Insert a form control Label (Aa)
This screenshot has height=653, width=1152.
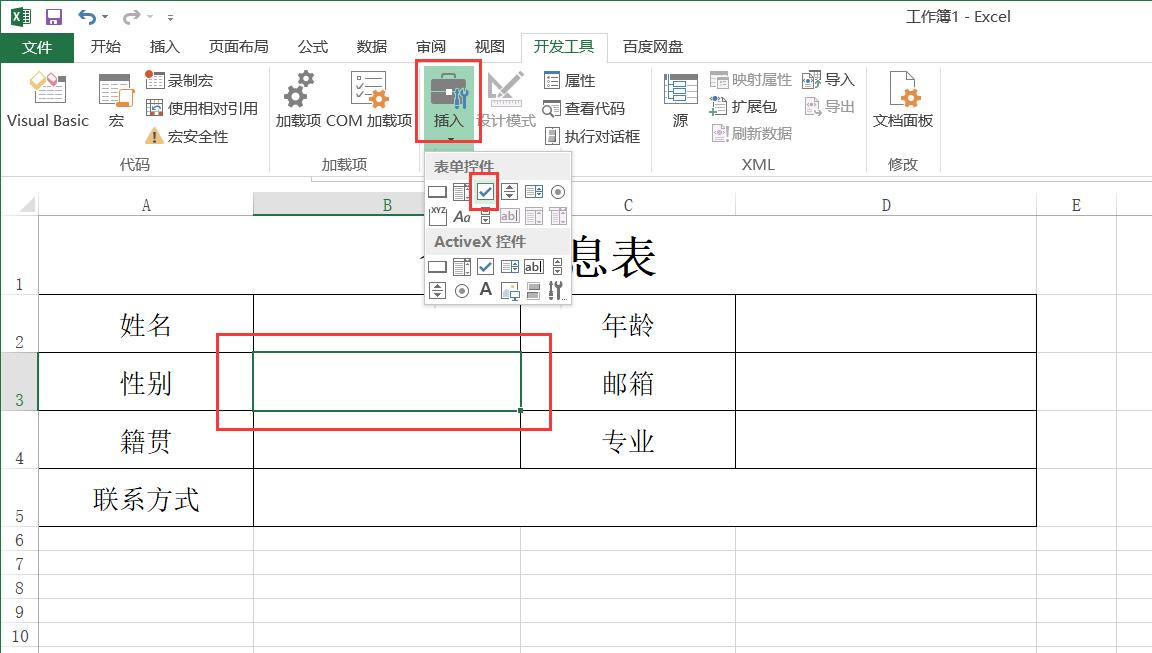(461, 216)
